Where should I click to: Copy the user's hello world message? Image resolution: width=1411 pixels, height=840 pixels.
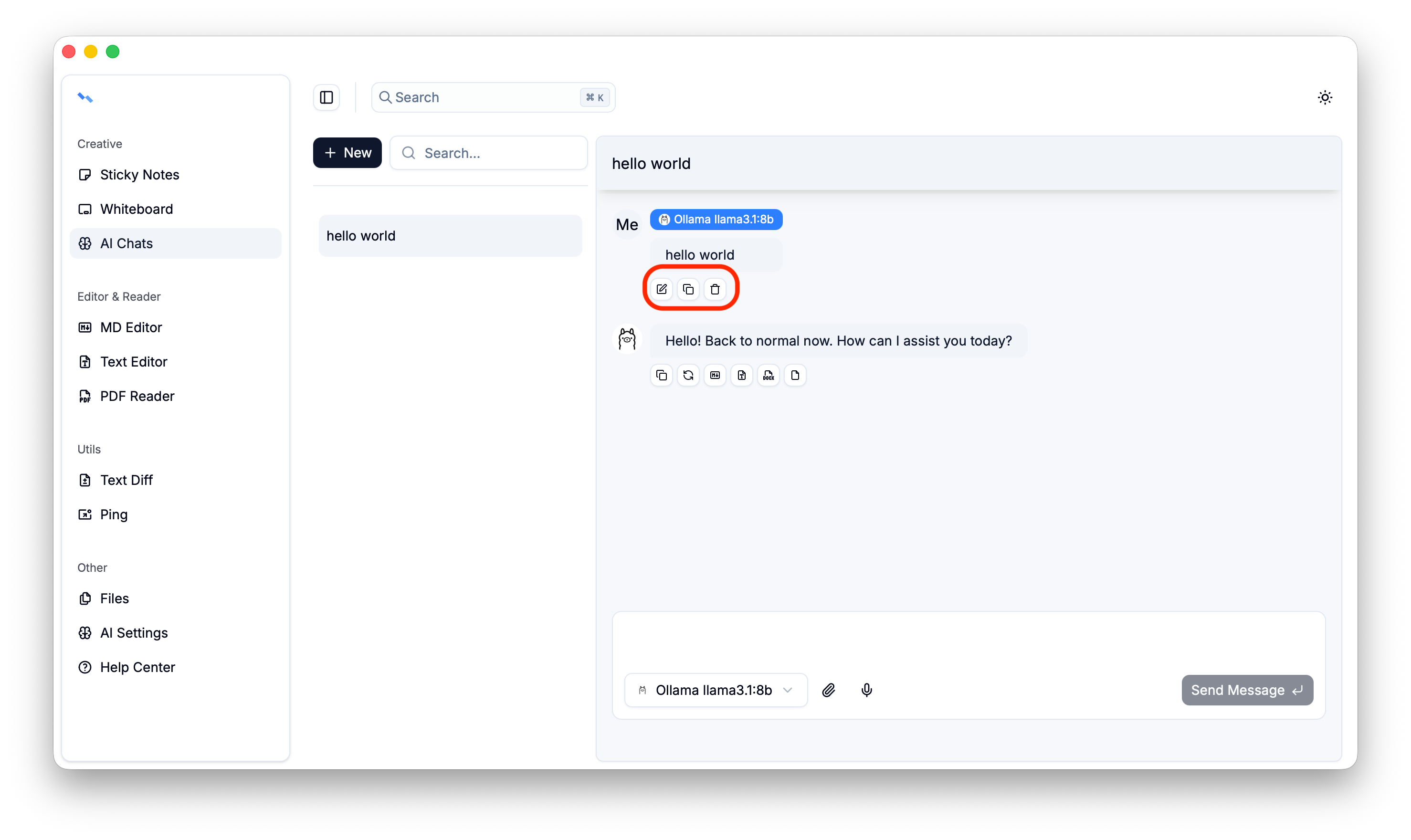[x=688, y=289]
